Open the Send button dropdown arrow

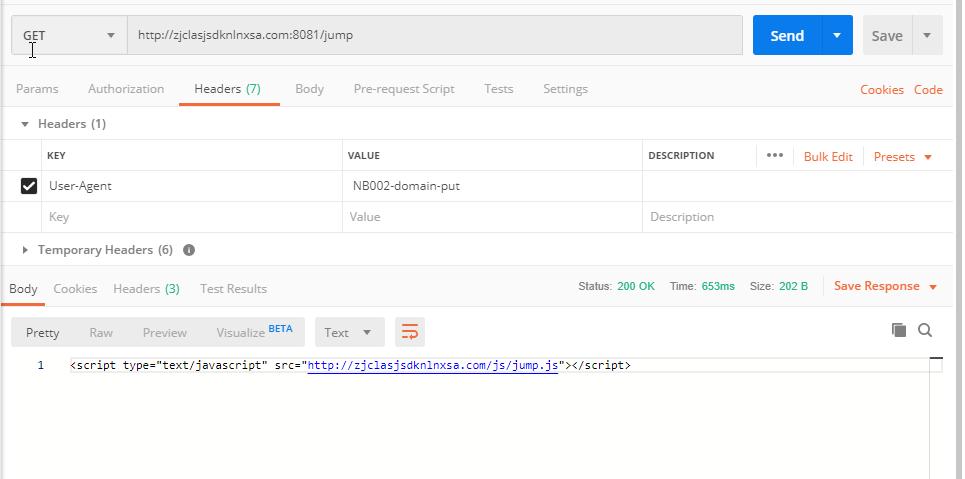click(836, 36)
